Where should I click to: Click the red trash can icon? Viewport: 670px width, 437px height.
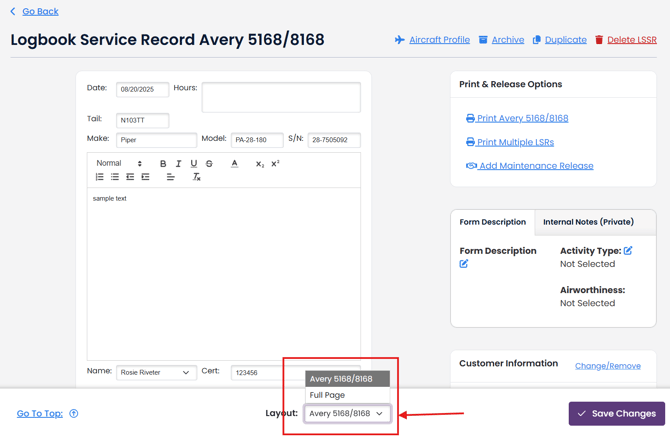click(x=599, y=40)
